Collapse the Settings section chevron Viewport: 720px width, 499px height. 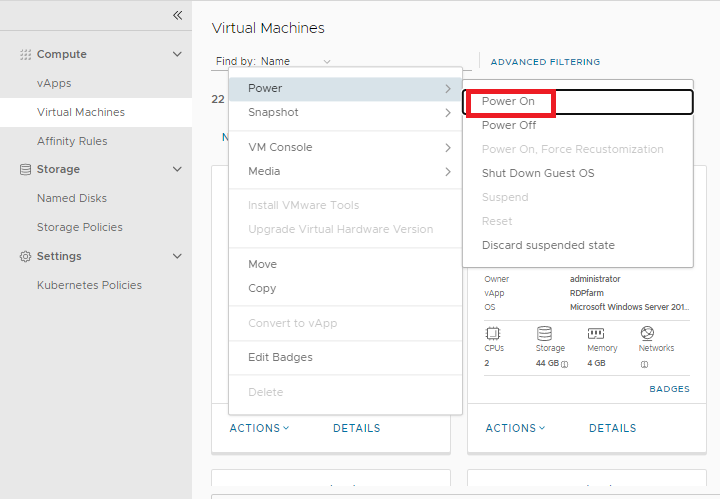(x=177, y=256)
